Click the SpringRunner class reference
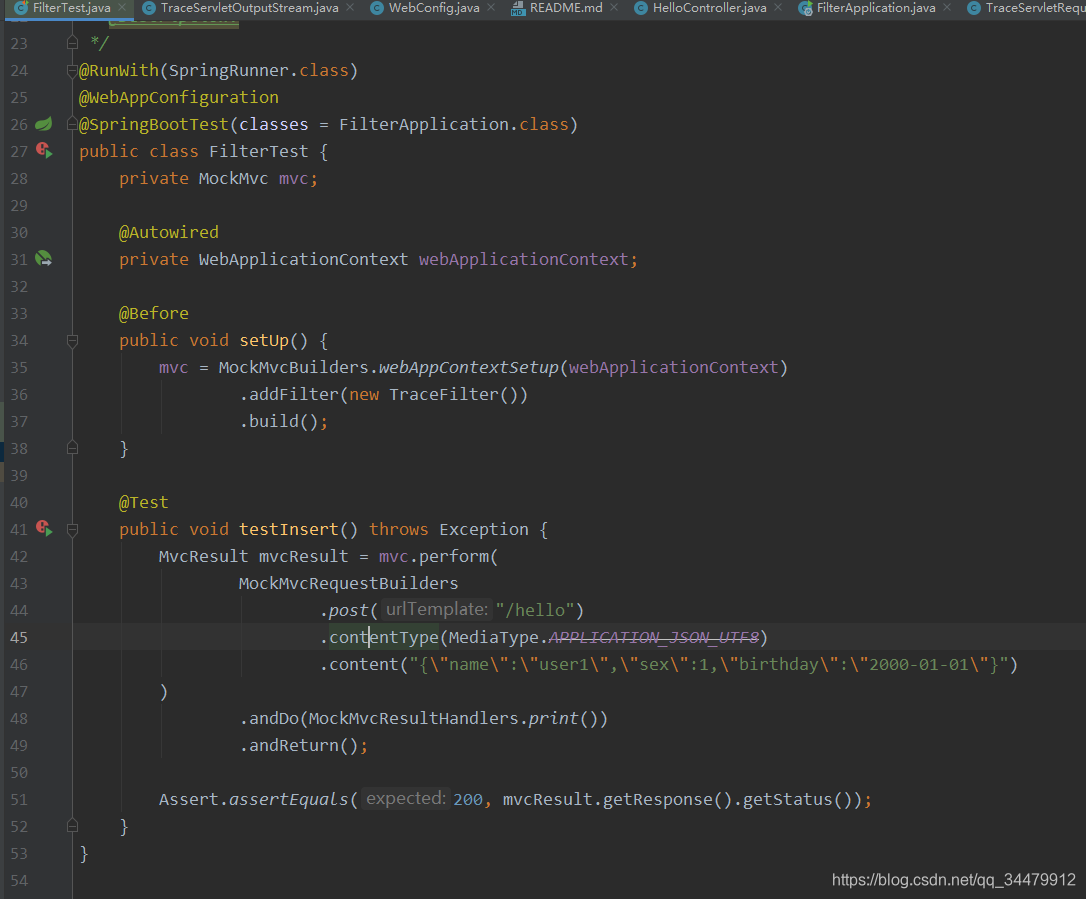The image size is (1086, 899). 229,71
